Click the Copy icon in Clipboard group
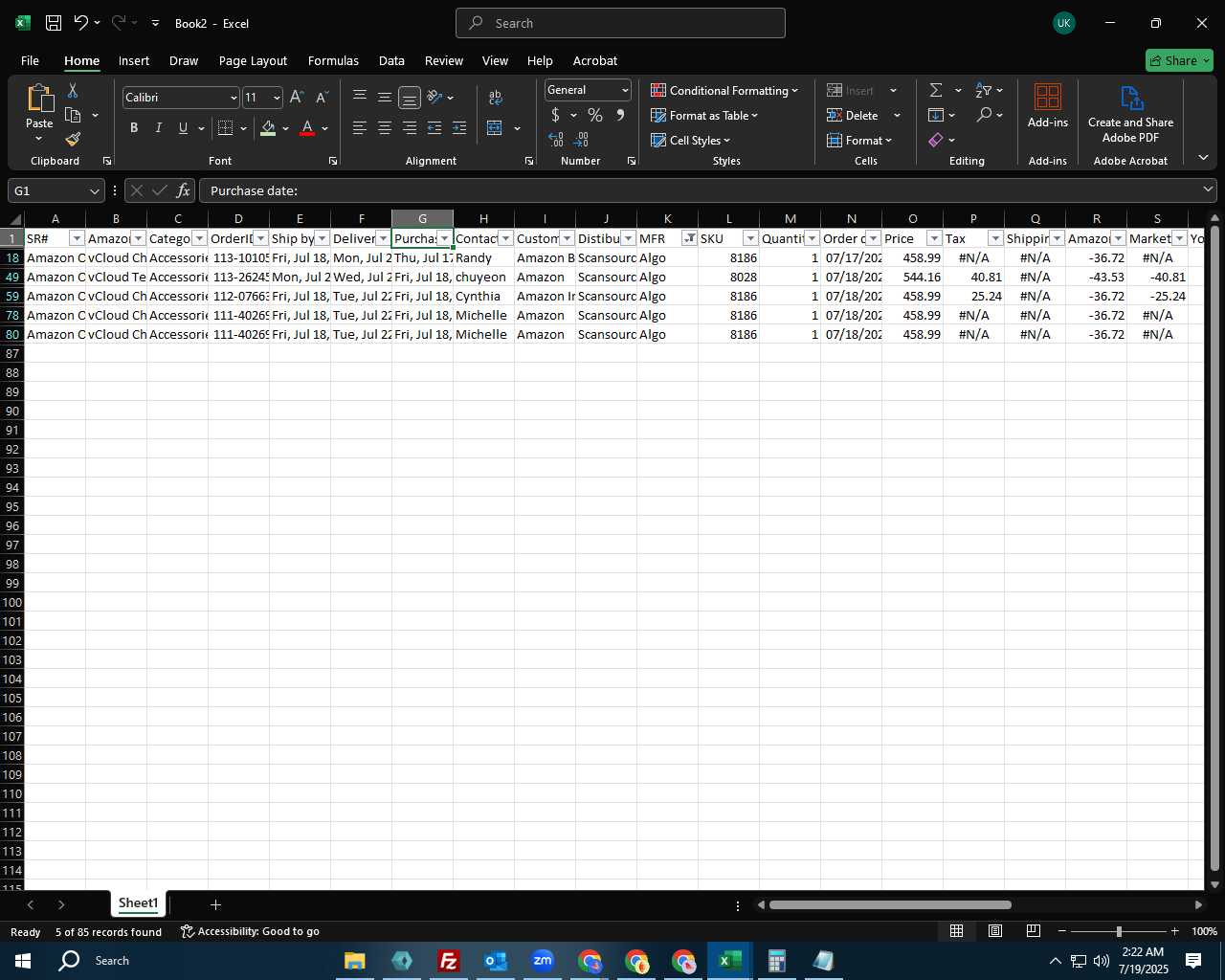1225x980 pixels. [73, 115]
